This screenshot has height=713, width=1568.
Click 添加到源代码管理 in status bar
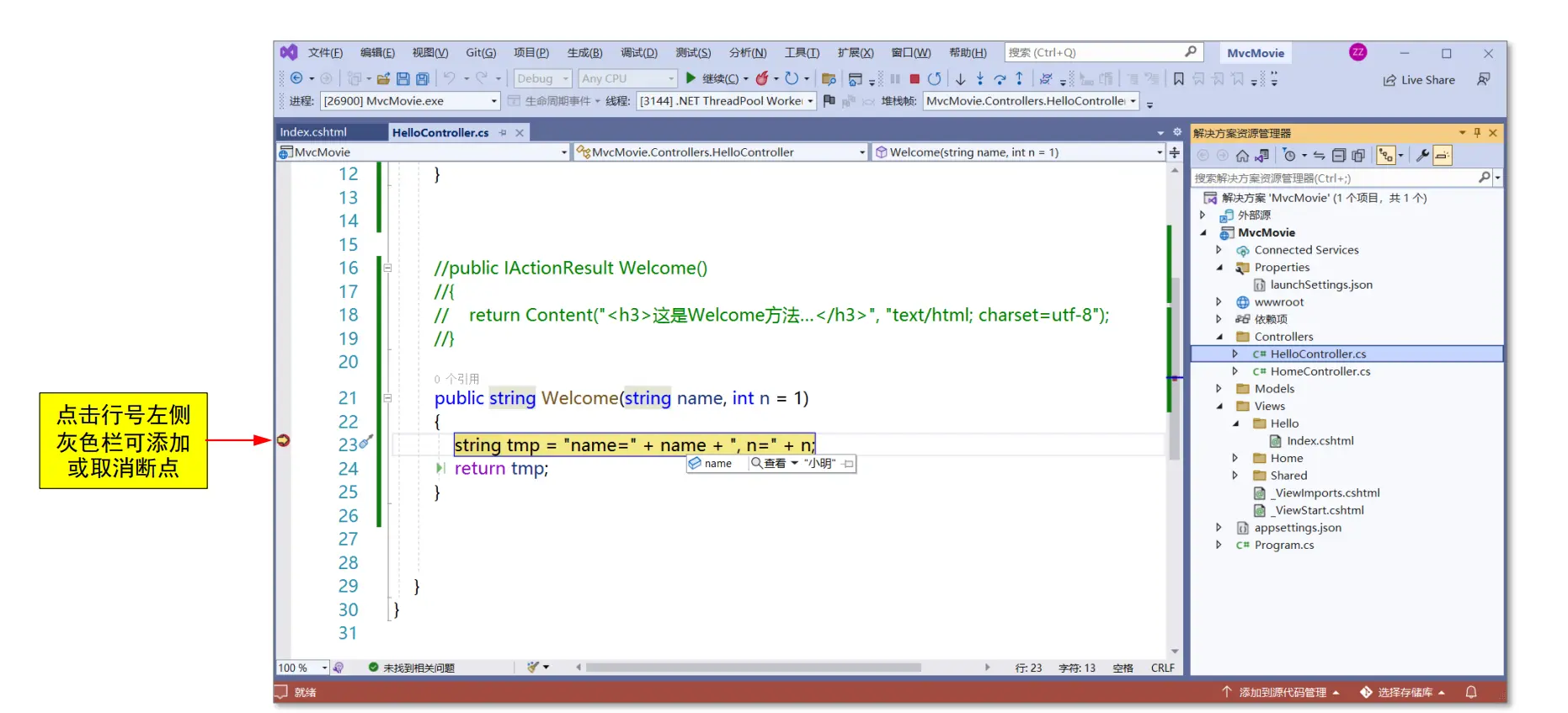(x=1280, y=692)
